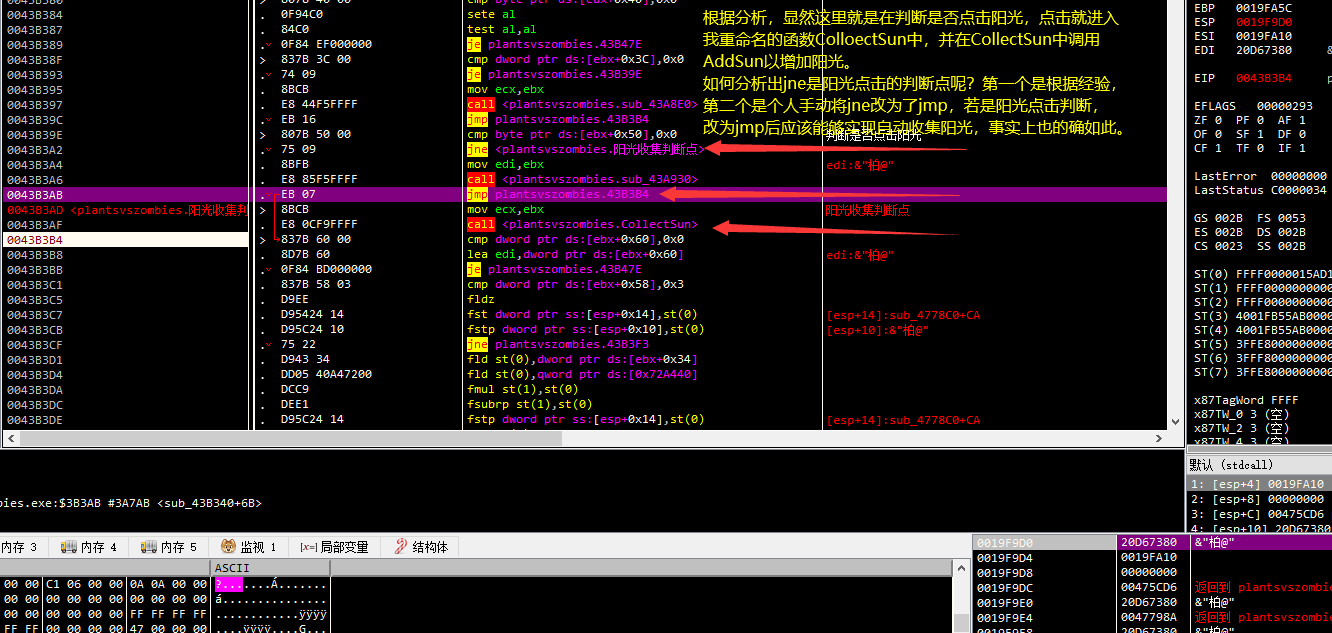The image size is (1332, 633).
Task: Select opcode bytes EB 16
Action: point(298,119)
